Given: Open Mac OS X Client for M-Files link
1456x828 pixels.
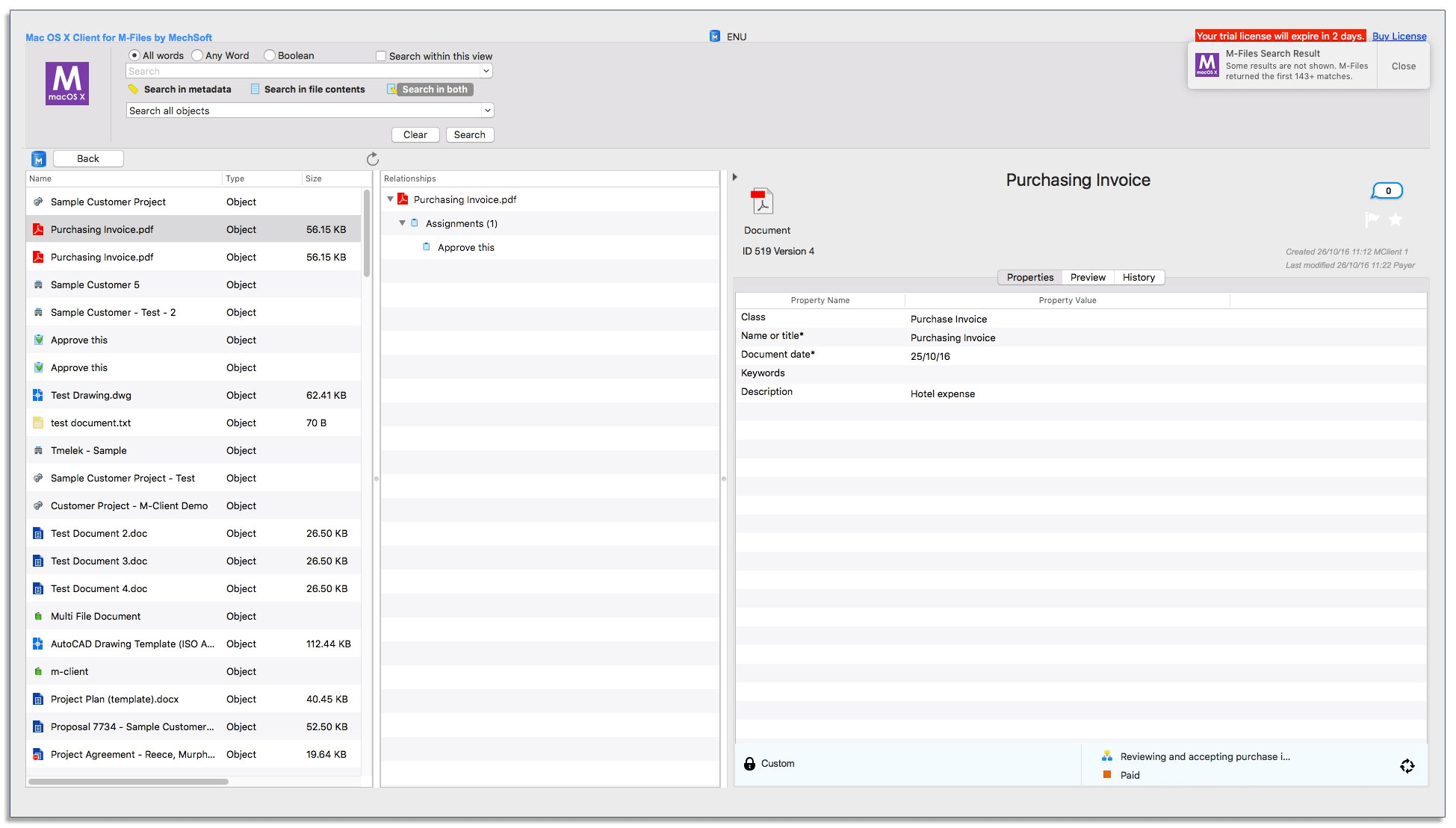Looking at the screenshot, I should click(119, 37).
